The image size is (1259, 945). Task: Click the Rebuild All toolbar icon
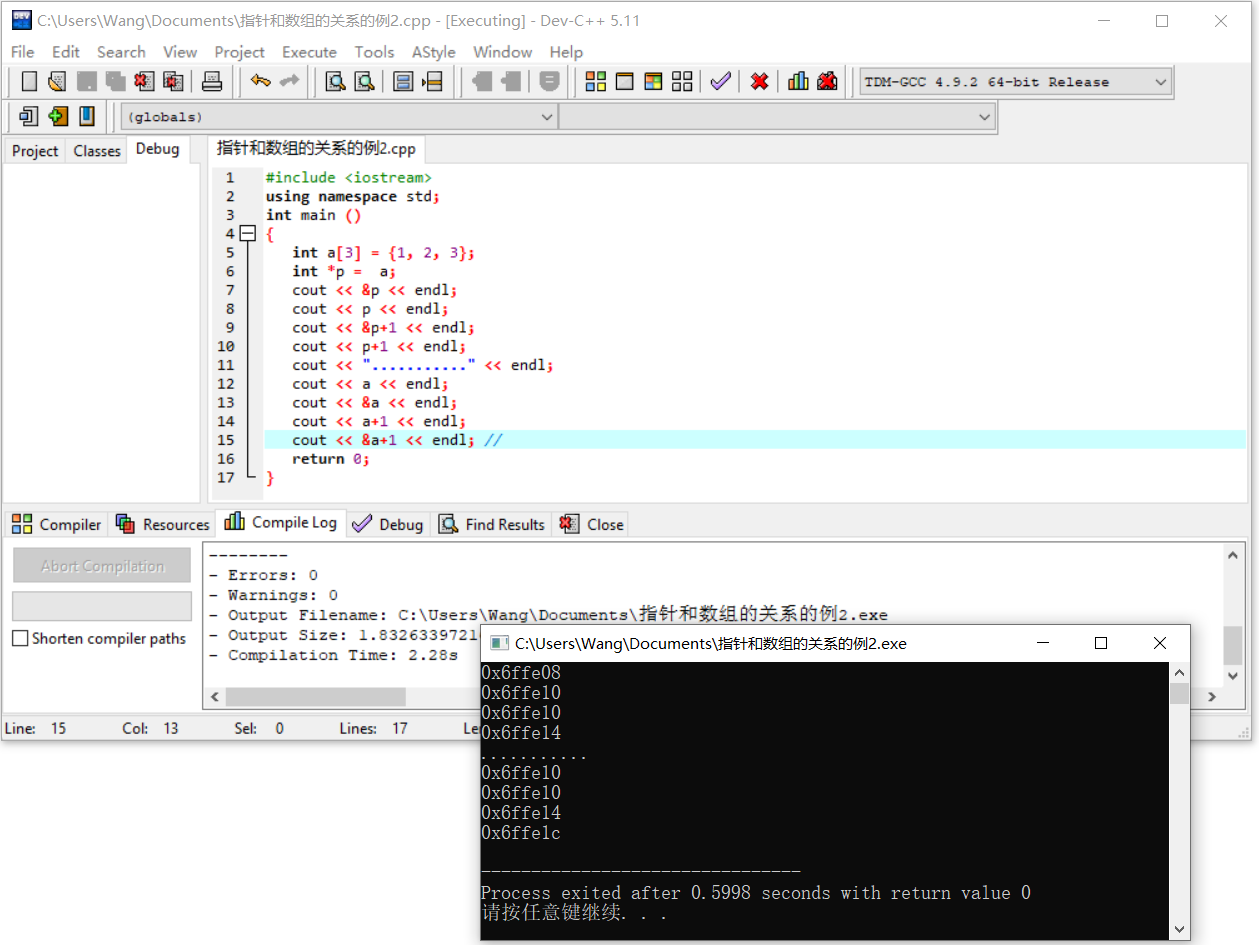[683, 82]
